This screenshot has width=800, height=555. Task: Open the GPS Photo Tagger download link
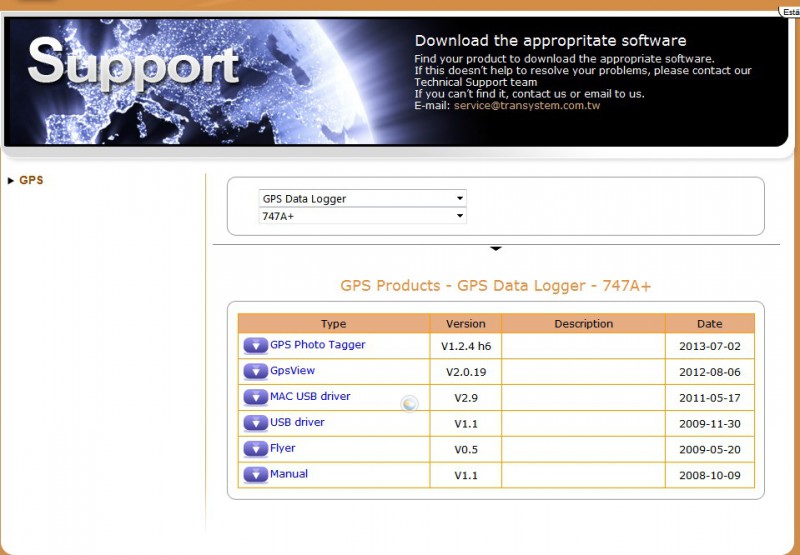coord(317,345)
